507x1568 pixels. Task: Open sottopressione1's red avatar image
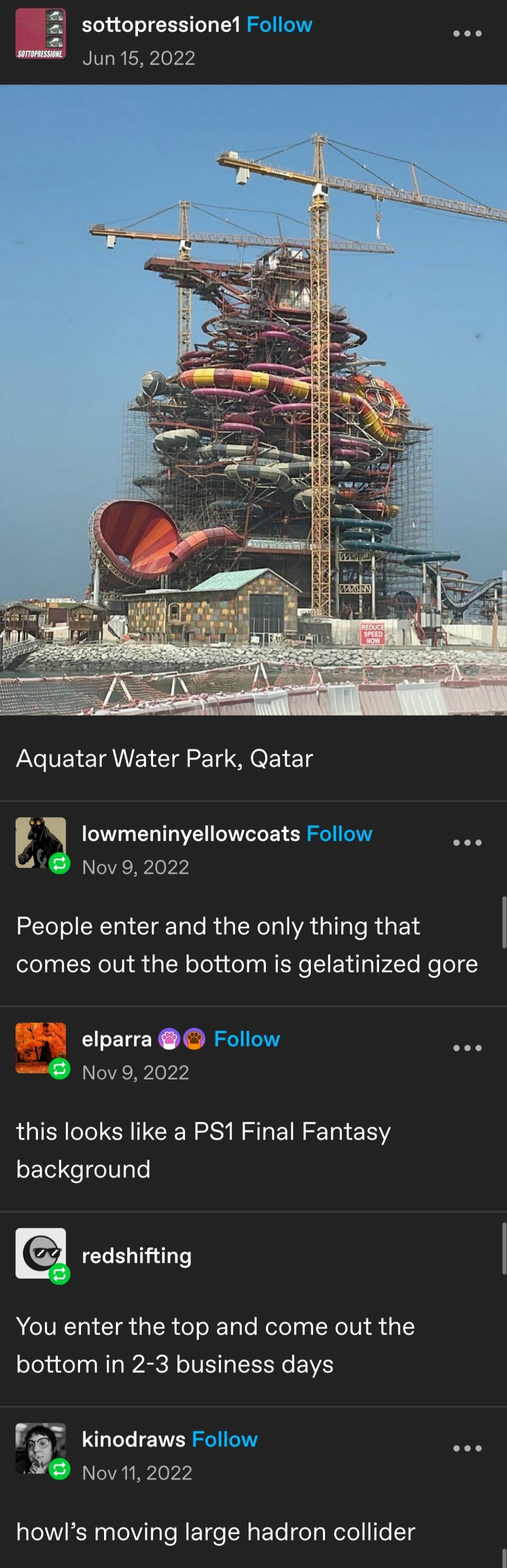click(40, 33)
